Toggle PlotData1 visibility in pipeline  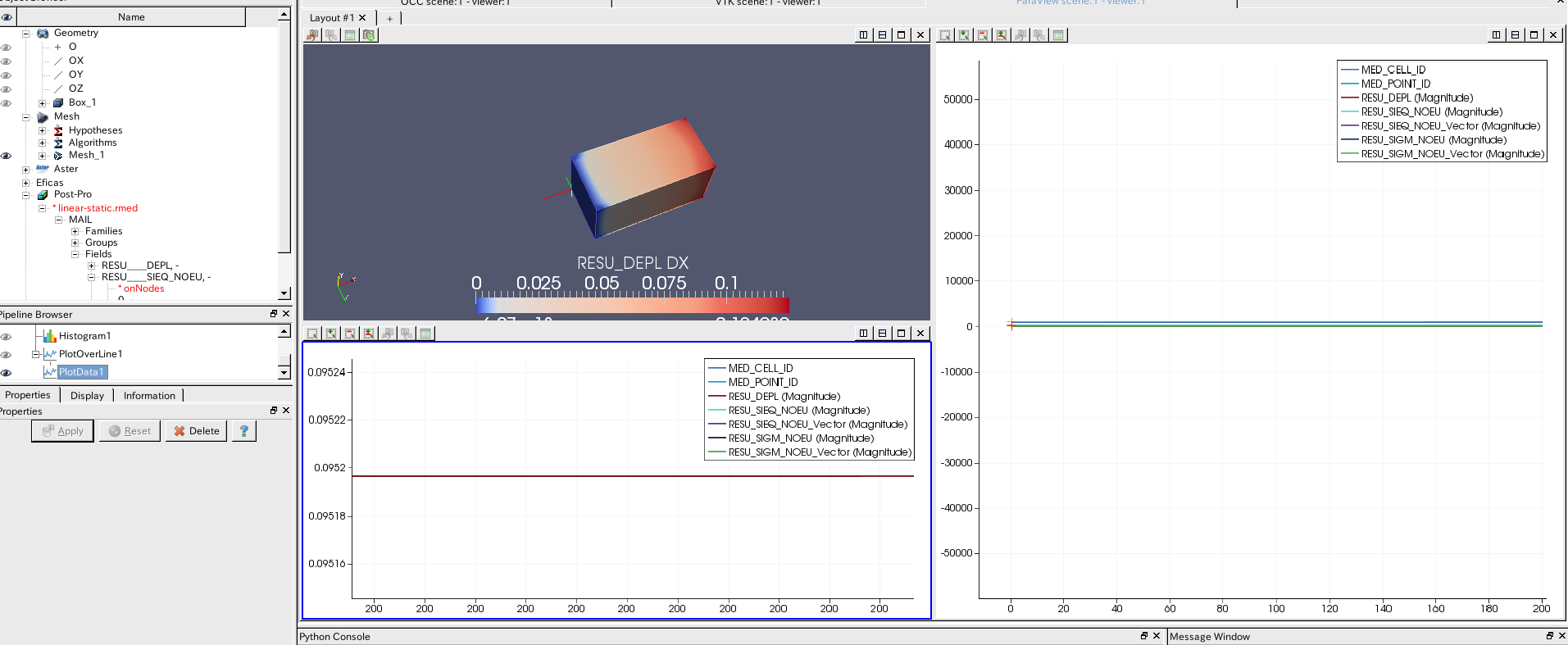coord(7,373)
